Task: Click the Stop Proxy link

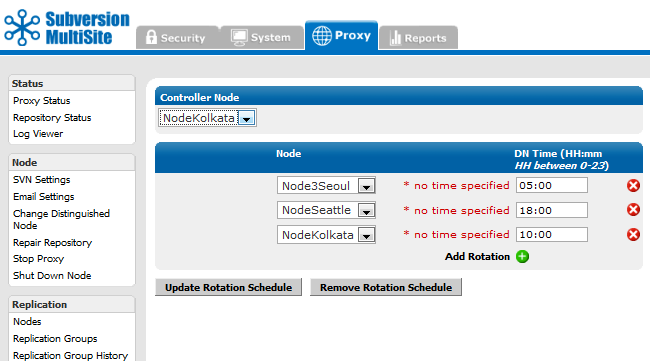Action: click(38, 259)
